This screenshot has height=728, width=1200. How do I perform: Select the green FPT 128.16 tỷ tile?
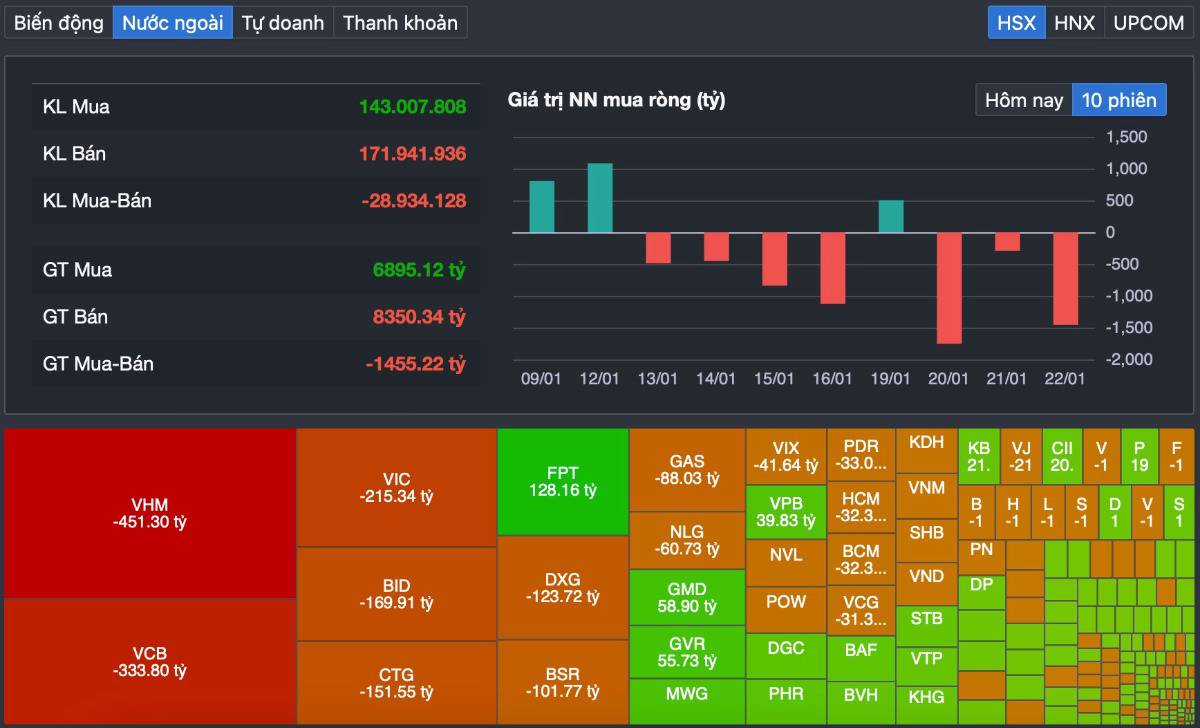563,482
